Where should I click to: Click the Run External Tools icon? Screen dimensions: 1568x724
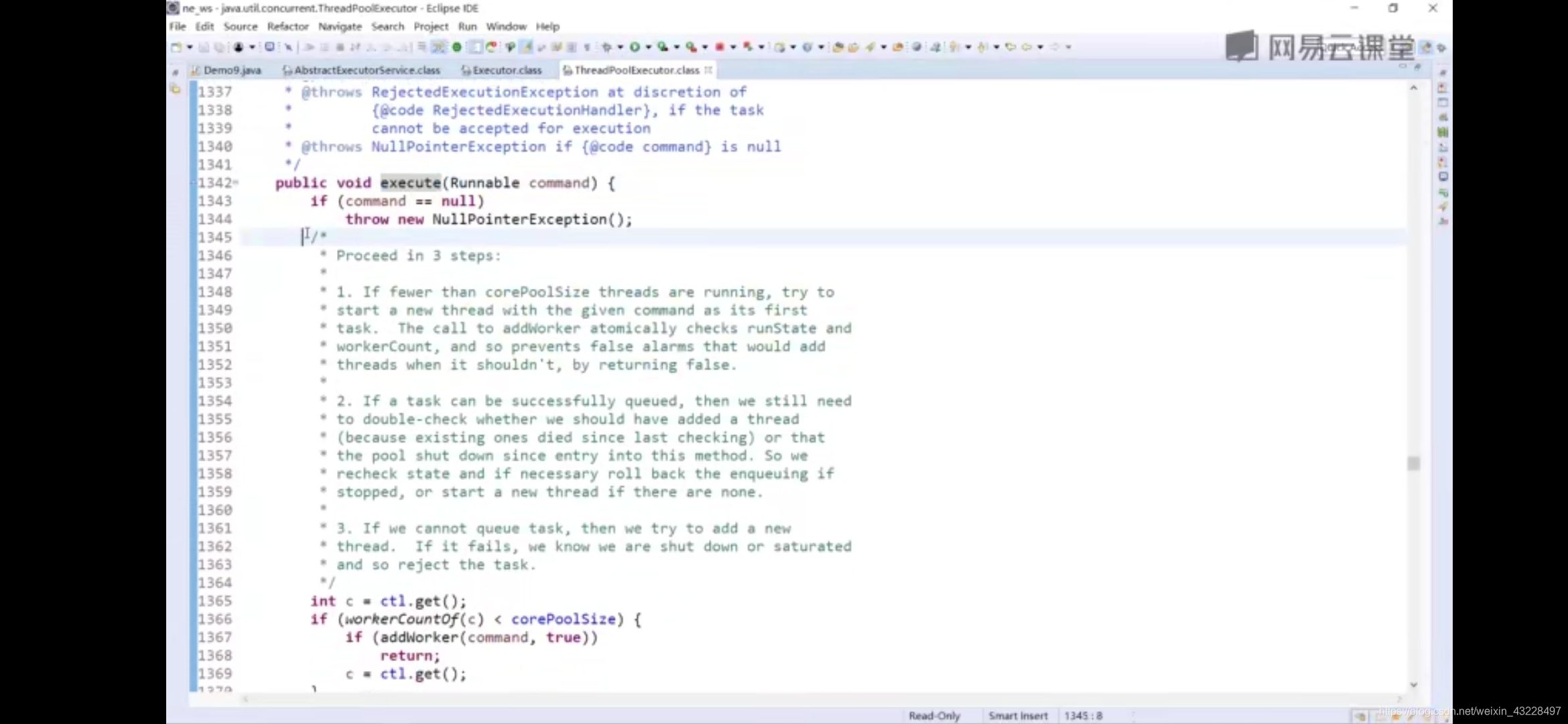click(x=691, y=47)
